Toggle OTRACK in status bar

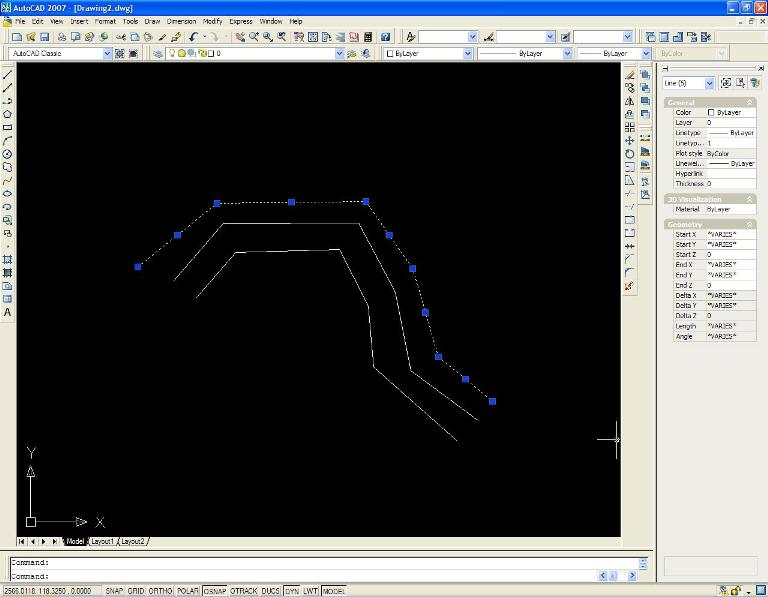point(243,591)
